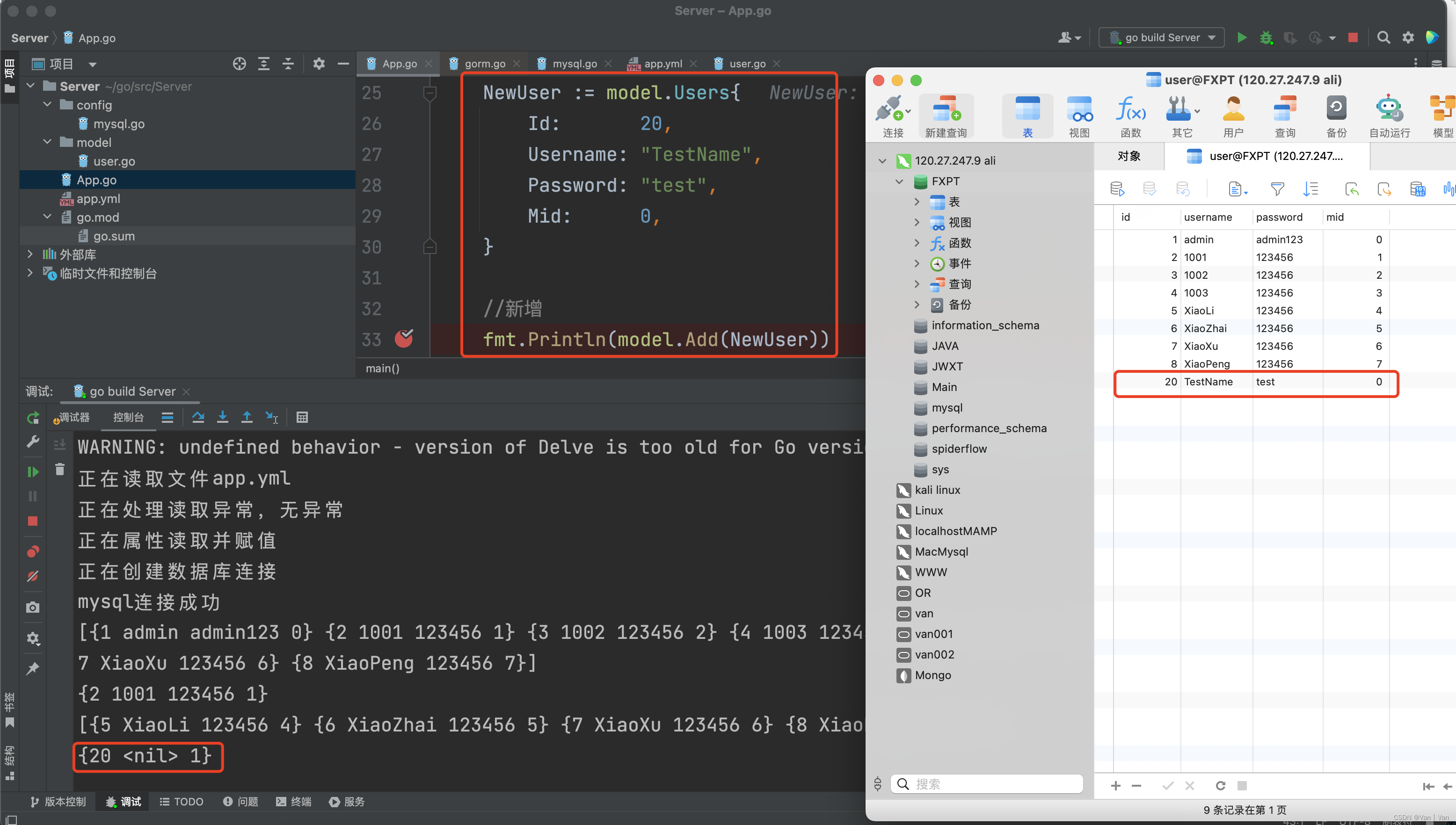This screenshot has width=1456, height=825.
Task: Open the TODO tool window button
Action: tap(182, 801)
